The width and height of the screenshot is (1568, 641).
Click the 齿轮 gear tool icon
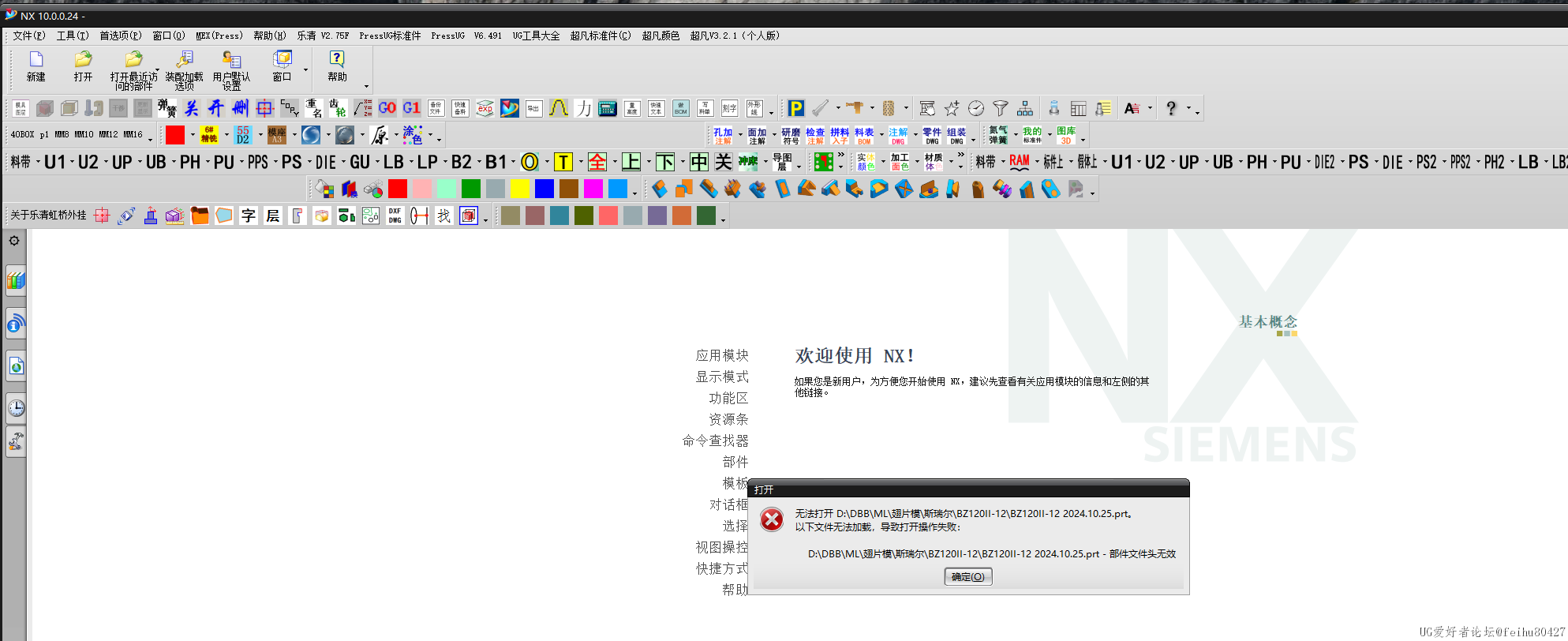pyautogui.click(x=338, y=108)
